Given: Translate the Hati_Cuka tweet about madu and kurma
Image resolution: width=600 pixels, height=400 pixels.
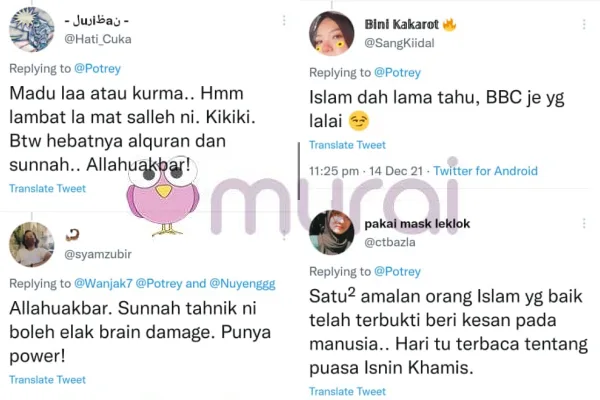Looking at the screenshot, I should pyautogui.click(x=47, y=188).
